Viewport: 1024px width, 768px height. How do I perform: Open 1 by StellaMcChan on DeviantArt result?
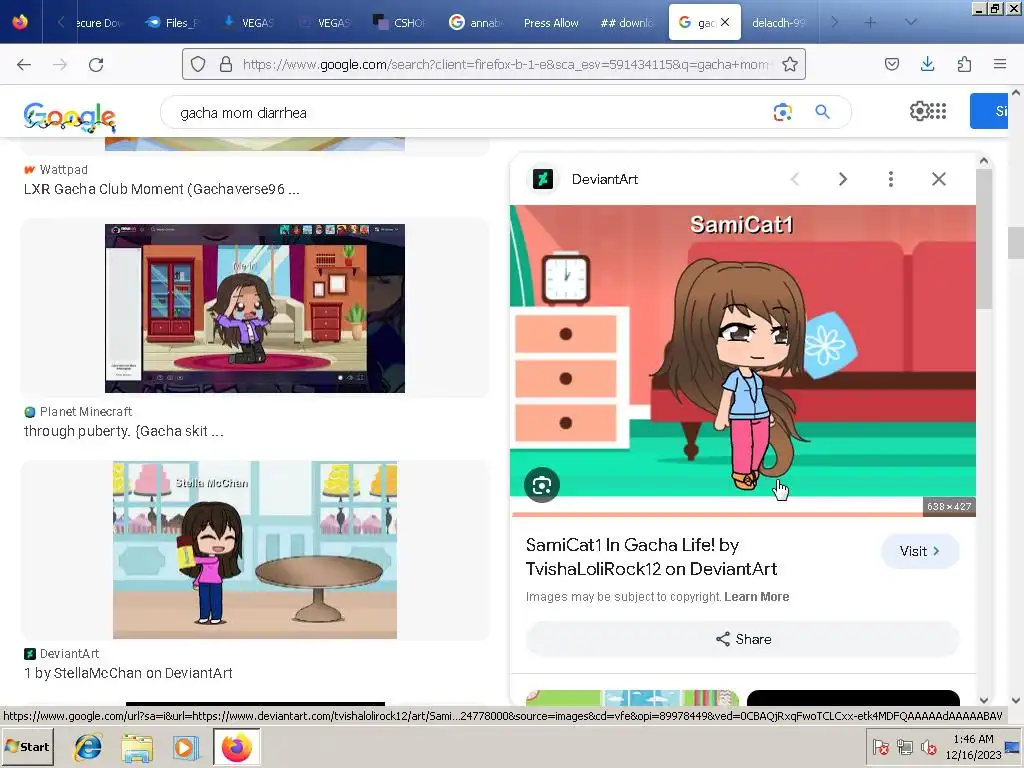128,673
